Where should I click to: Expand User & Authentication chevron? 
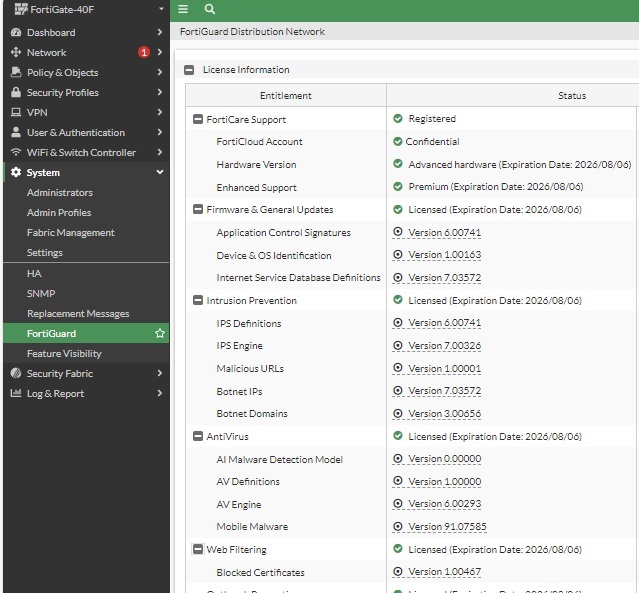tap(160, 132)
